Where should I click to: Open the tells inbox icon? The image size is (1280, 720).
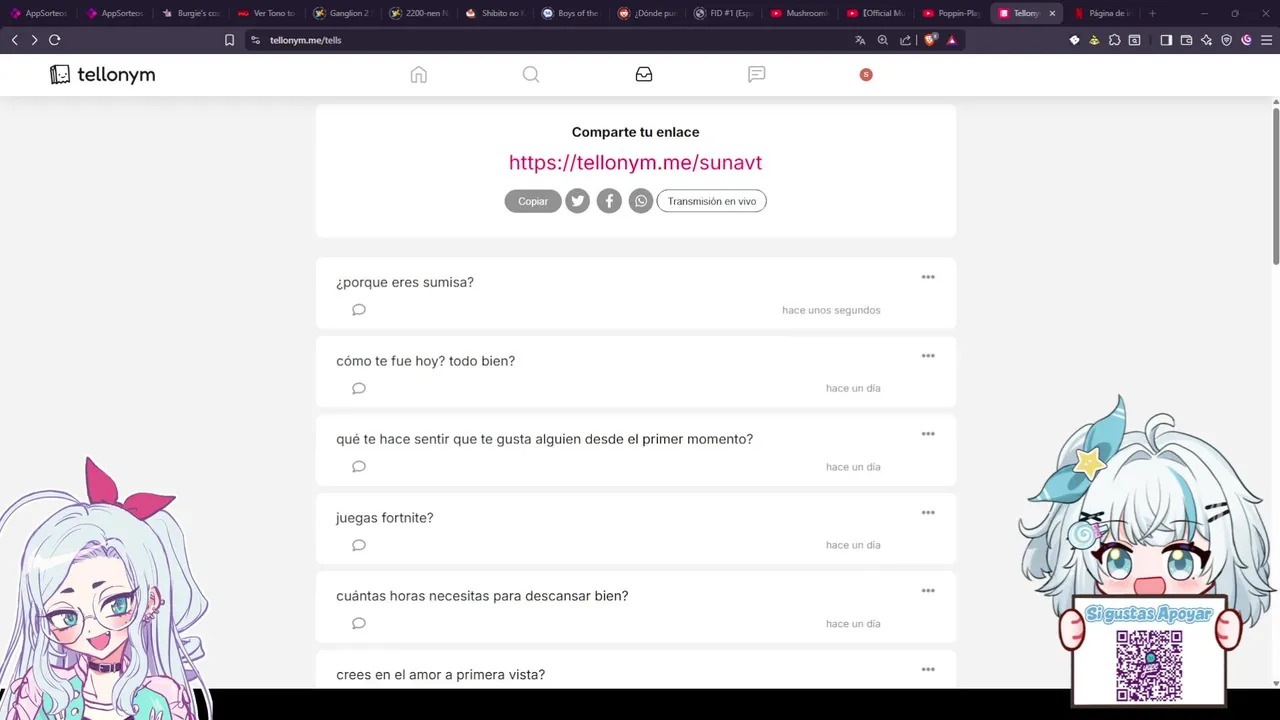644,75
